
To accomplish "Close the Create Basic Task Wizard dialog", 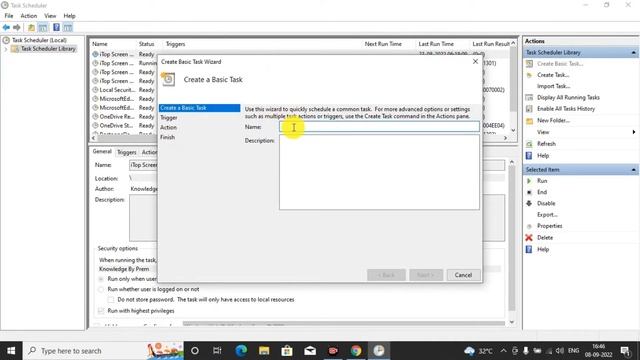I will pyautogui.click(x=475, y=62).
